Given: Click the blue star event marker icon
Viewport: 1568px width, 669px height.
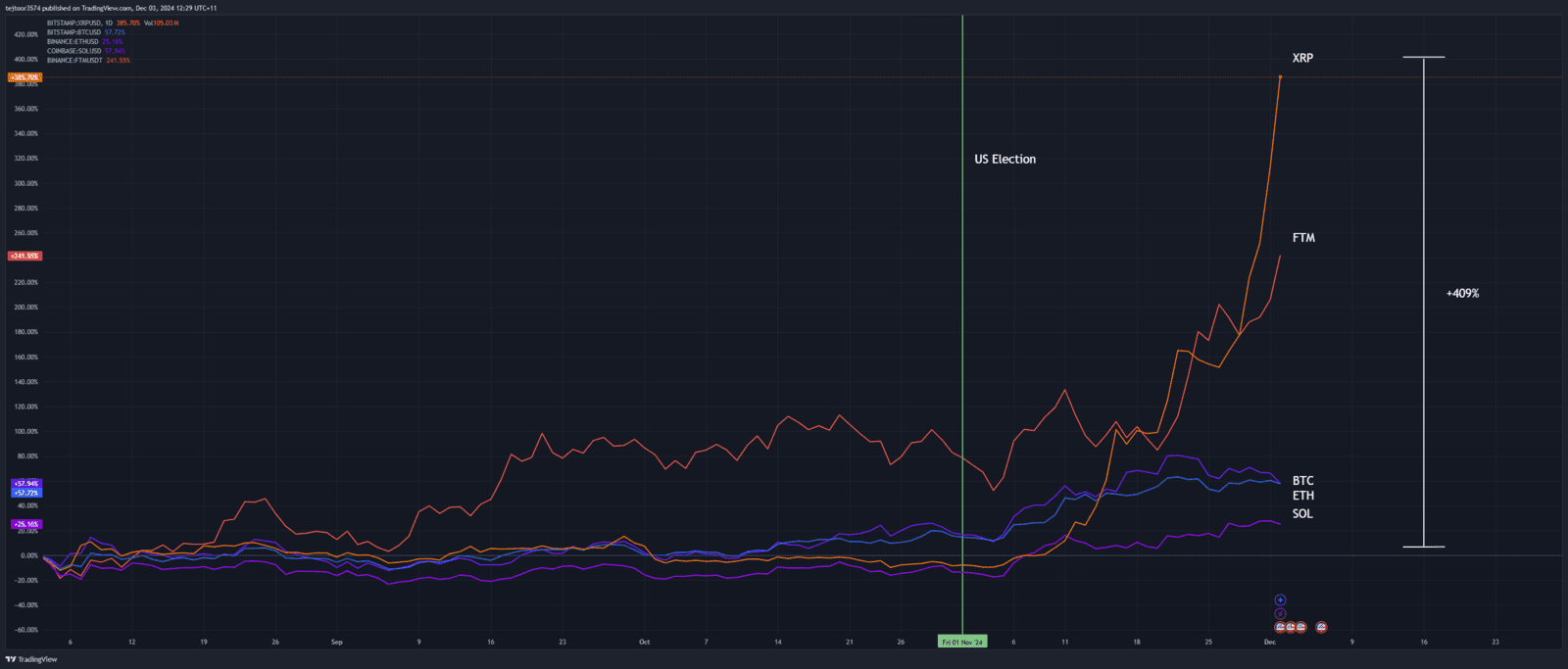Looking at the screenshot, I should 1280,600.
